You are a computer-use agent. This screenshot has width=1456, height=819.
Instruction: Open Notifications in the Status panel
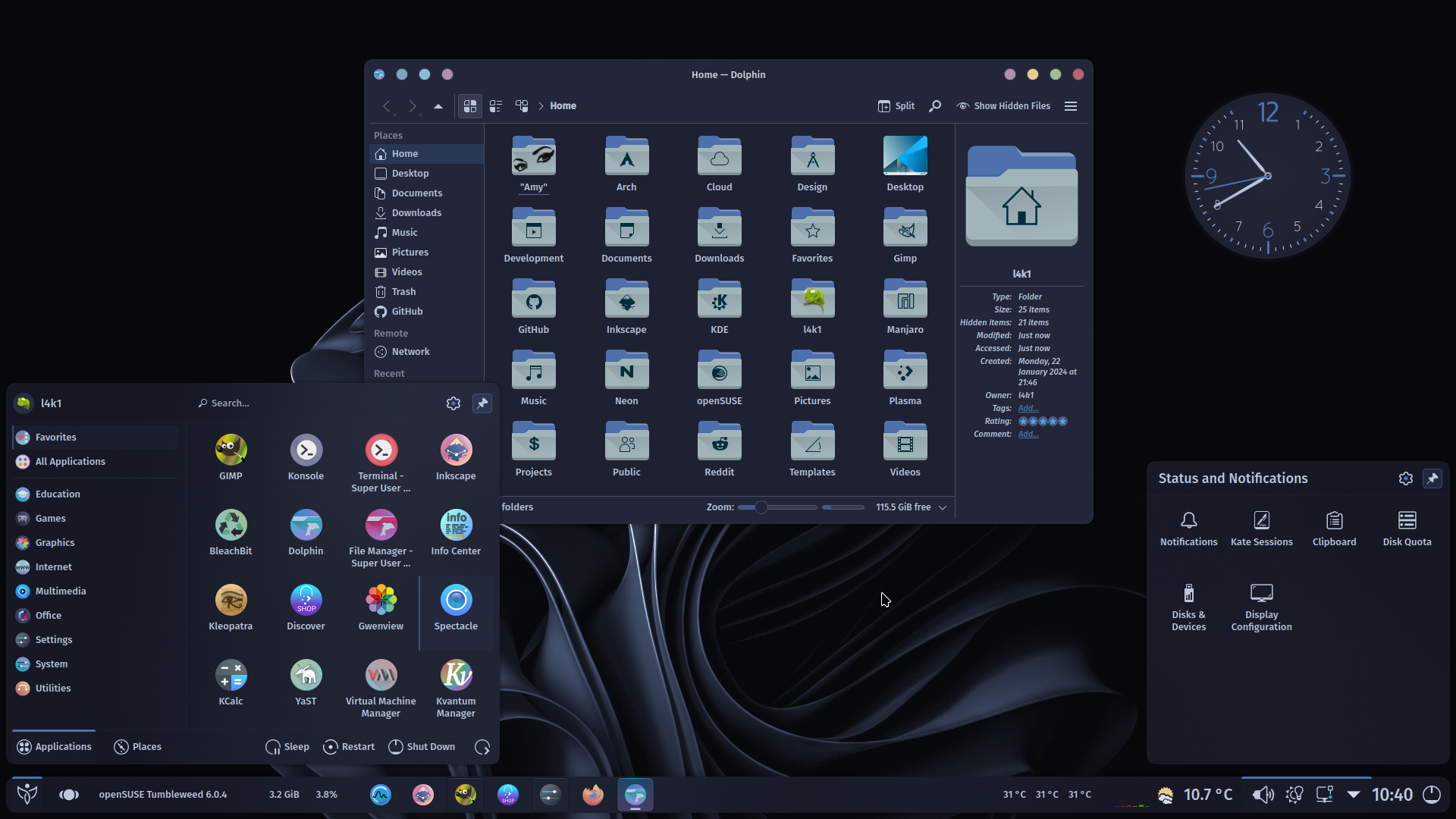pos(1188,529)
